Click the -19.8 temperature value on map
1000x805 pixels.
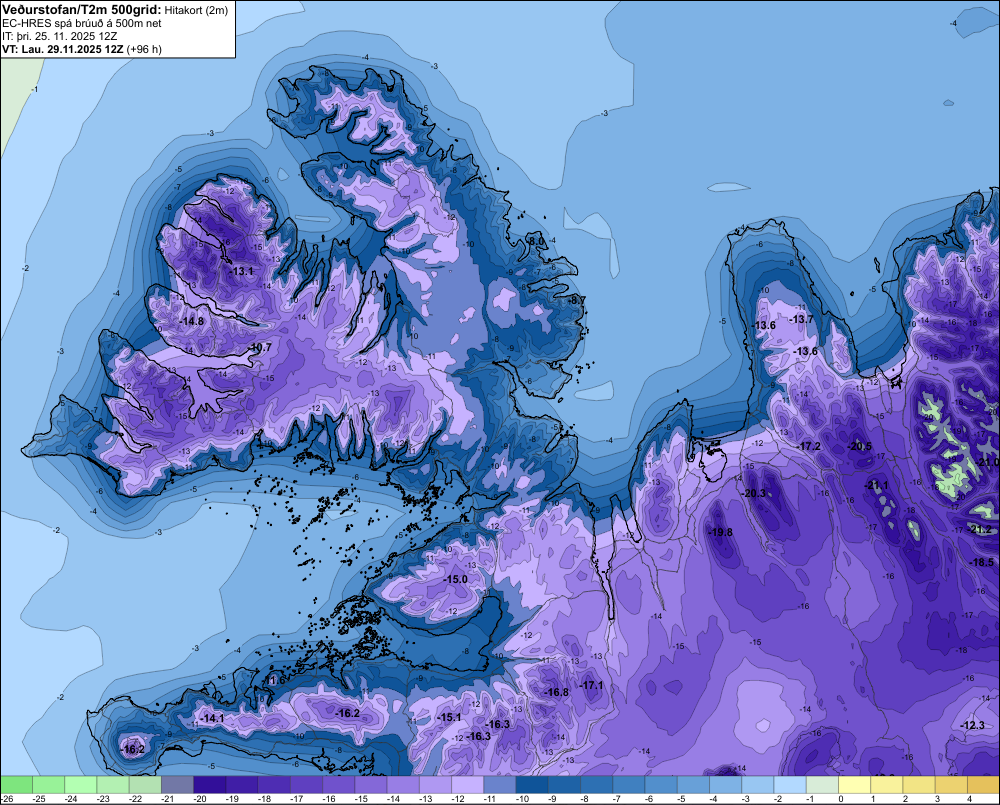[720, 532]
